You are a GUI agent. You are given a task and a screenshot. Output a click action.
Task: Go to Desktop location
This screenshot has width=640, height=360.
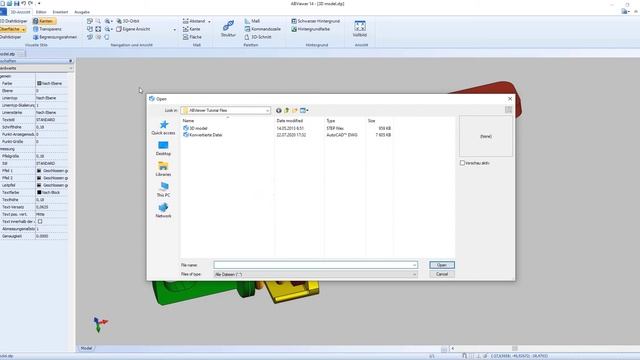pyautogui.click(x=163, y=148)
